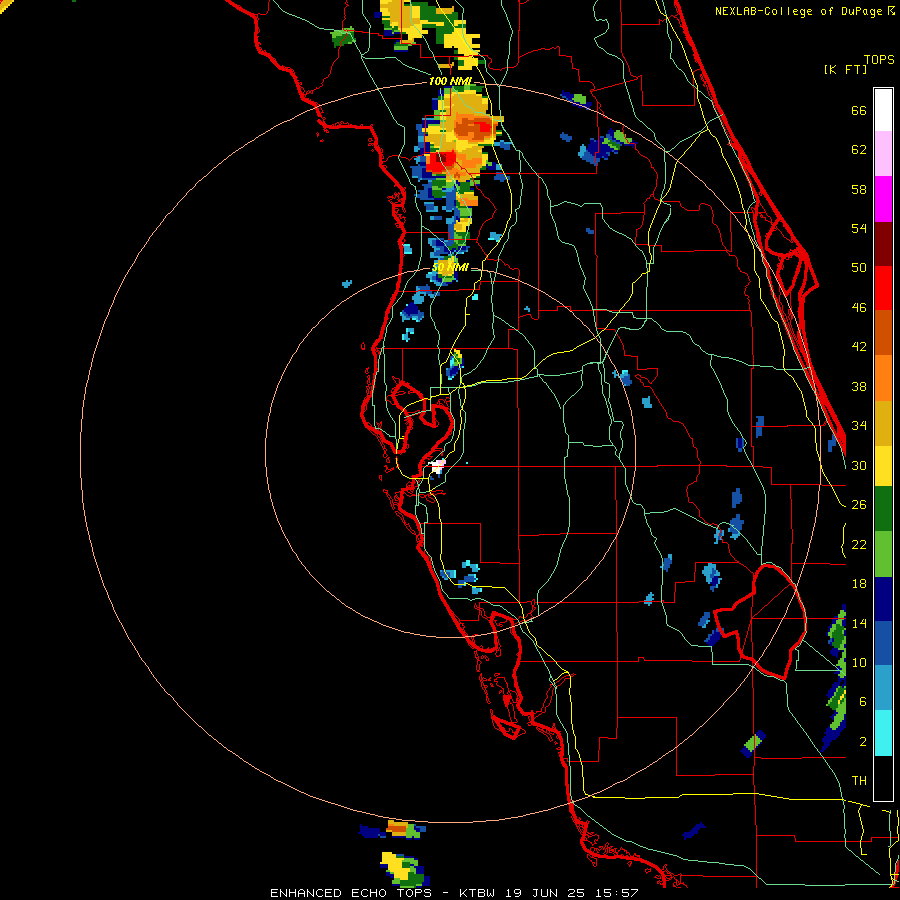Click the 15:57 timestamp in the caption
This screenshot has height=900, width=900.
tap(617, 893)
